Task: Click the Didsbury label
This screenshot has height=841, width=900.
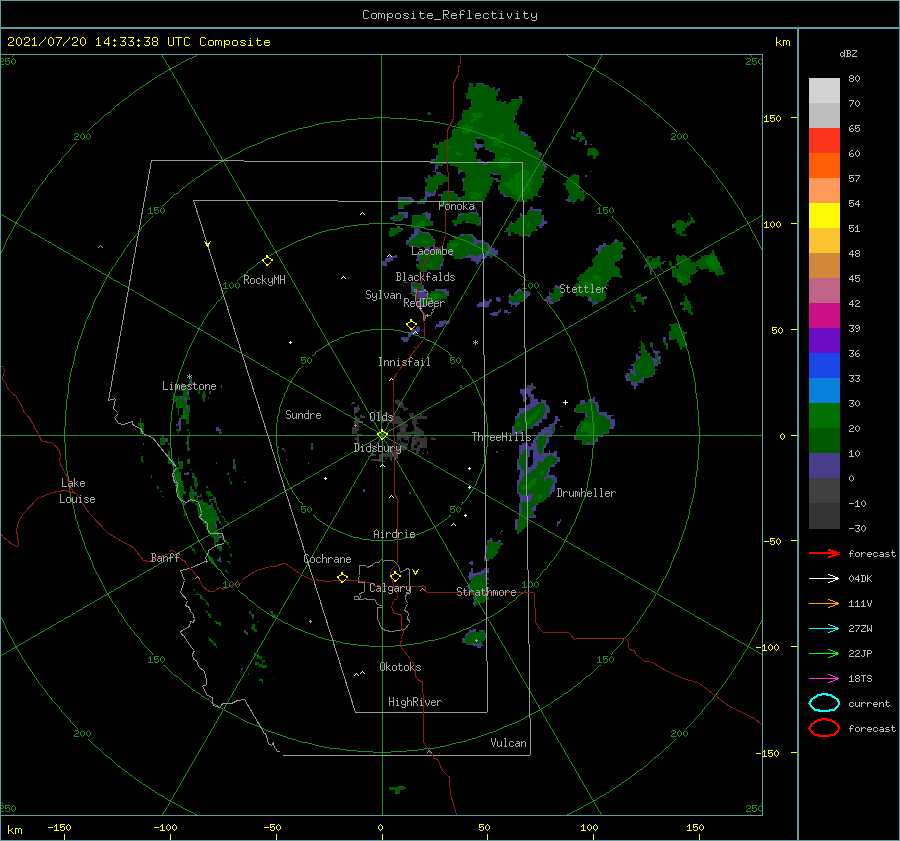Action: point(377,448)
